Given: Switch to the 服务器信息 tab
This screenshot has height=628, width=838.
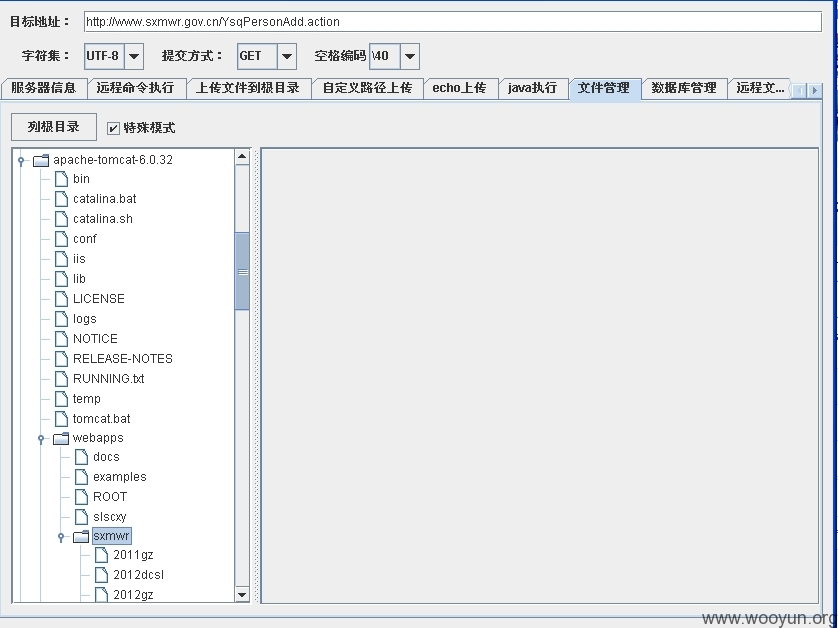Looking at the screenshot, I should (x=44, y=89).
